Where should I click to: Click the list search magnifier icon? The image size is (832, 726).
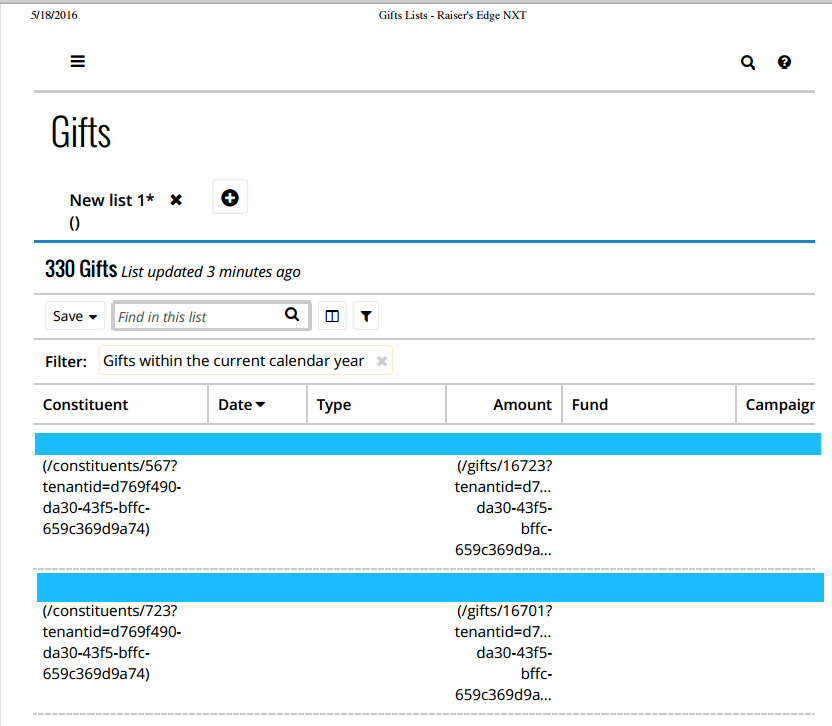click(292, 315)
